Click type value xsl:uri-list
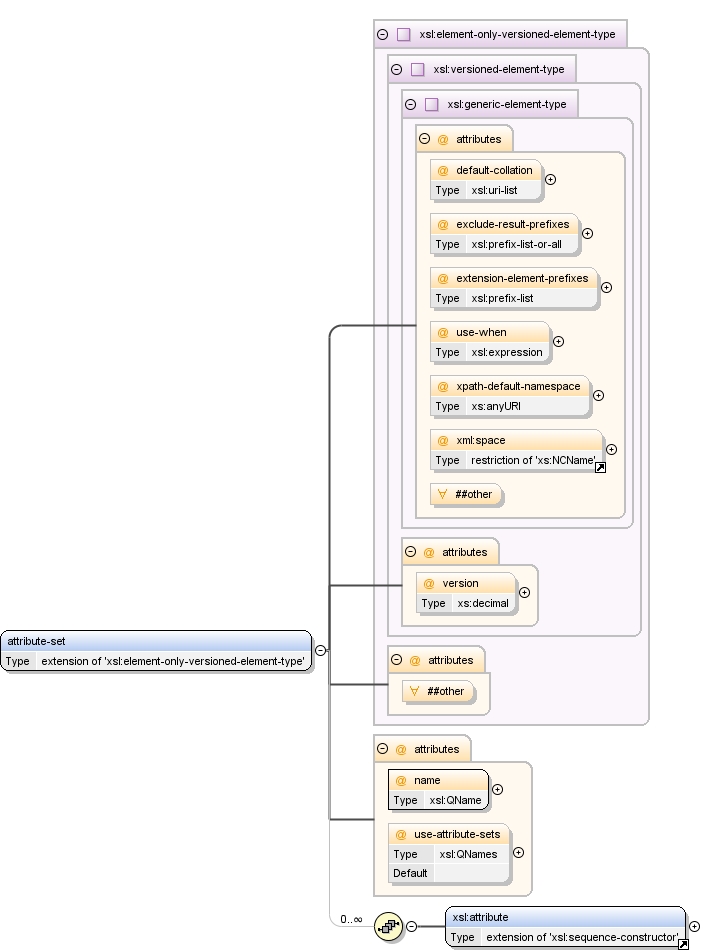707x952 pixels. click(x=494, y=191)
